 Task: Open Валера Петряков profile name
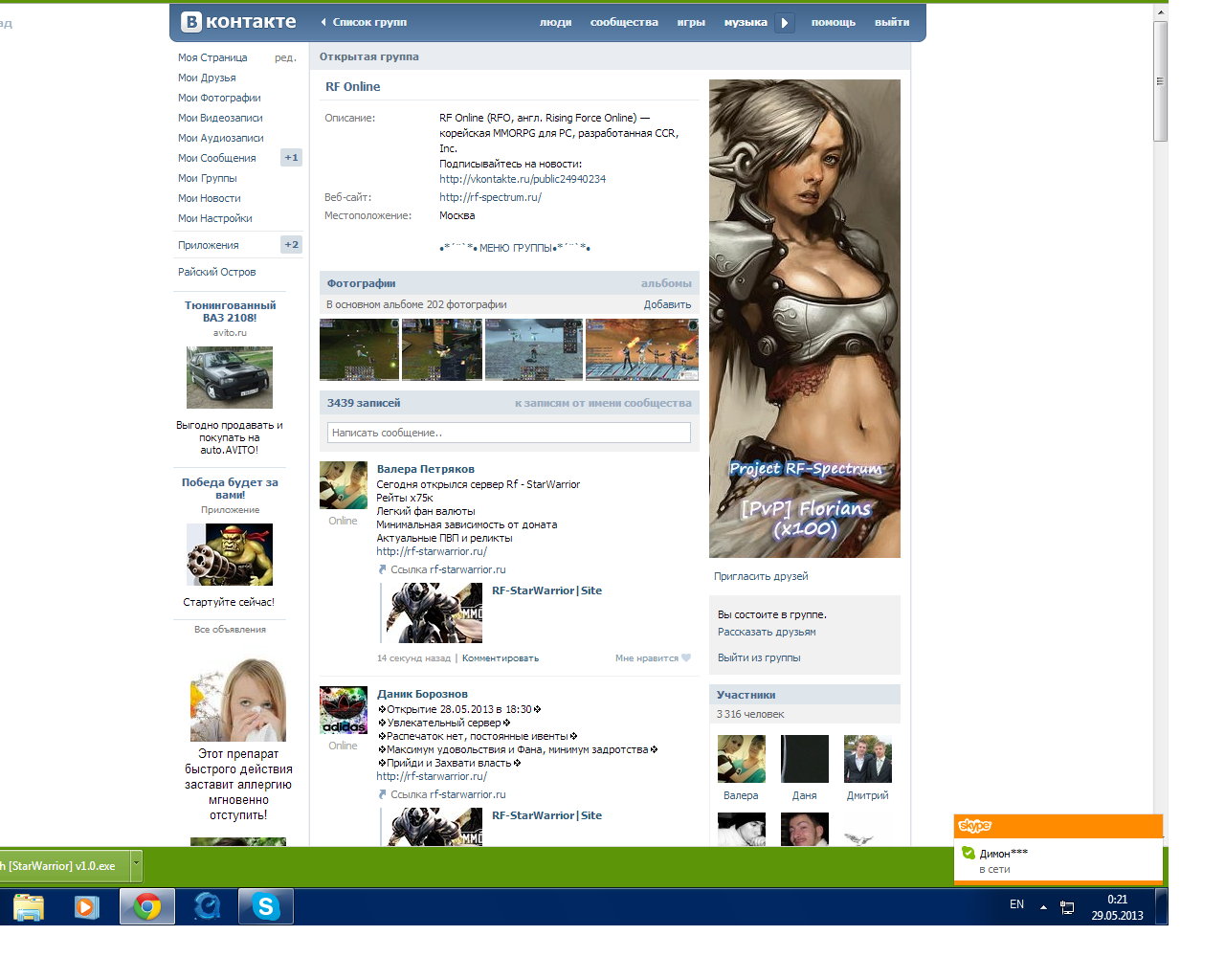[426, 469]
